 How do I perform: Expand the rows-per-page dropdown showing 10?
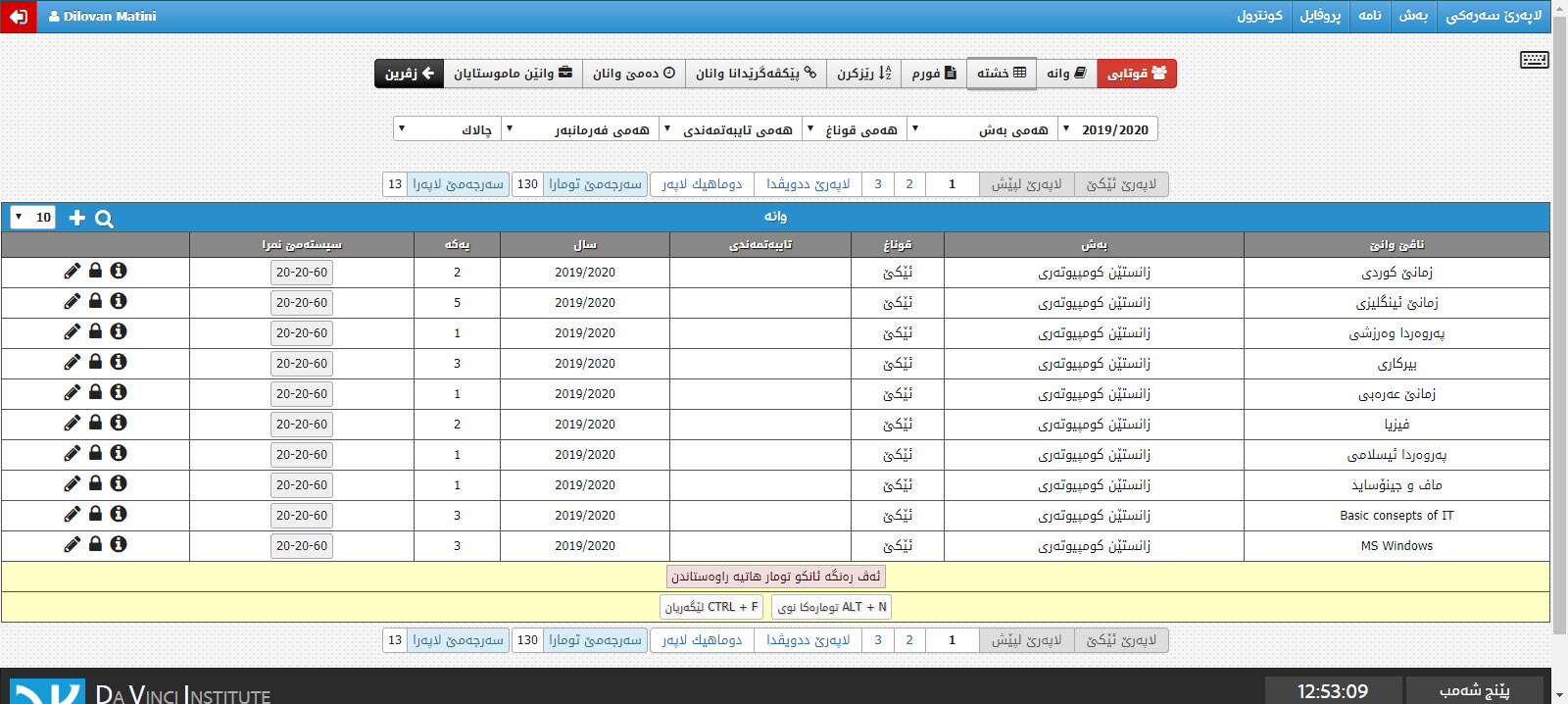pyautogui.click(x=32, y=218)
